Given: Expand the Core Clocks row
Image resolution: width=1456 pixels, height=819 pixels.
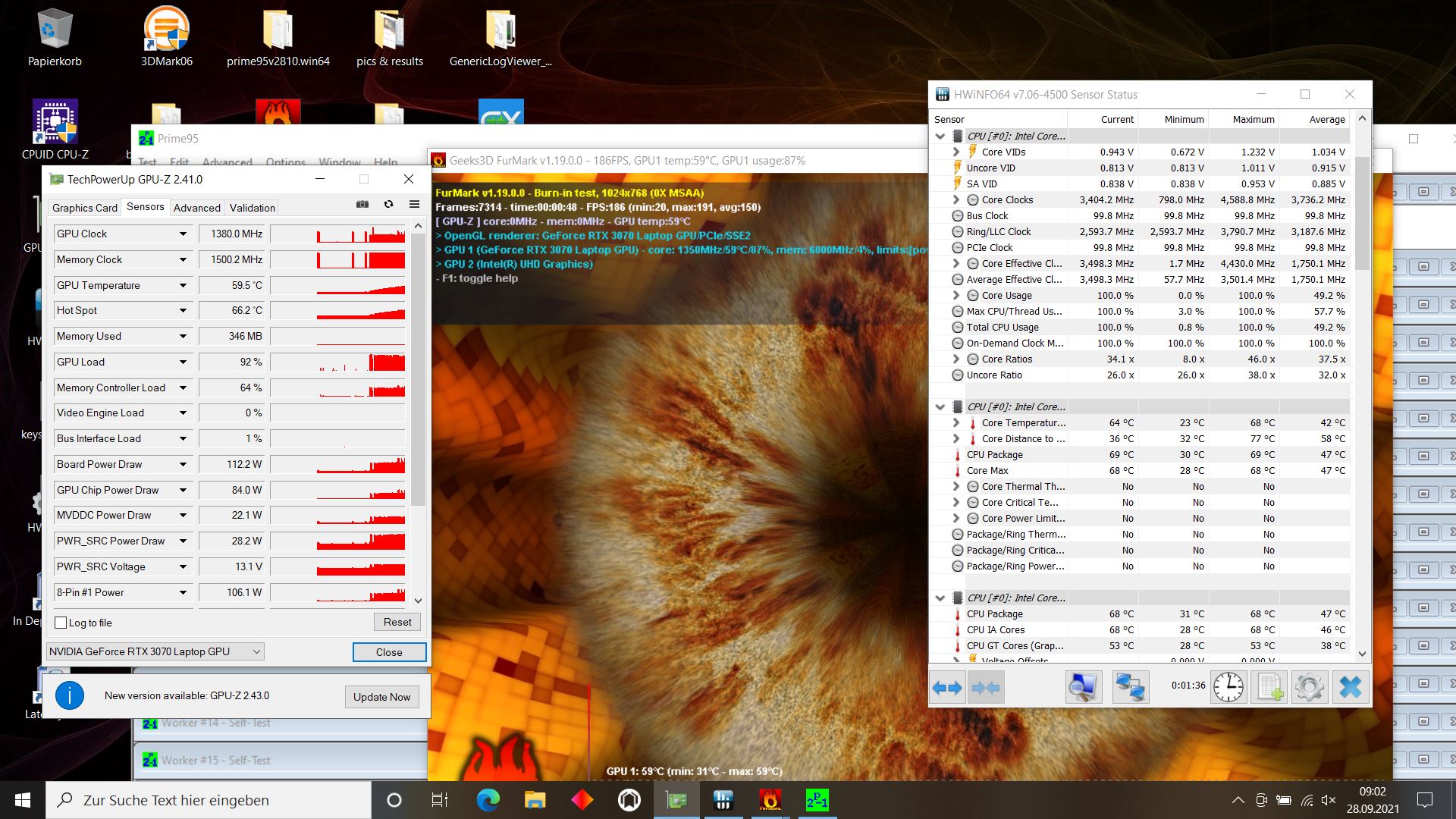Looking at the screenshot, I should 956,199.
